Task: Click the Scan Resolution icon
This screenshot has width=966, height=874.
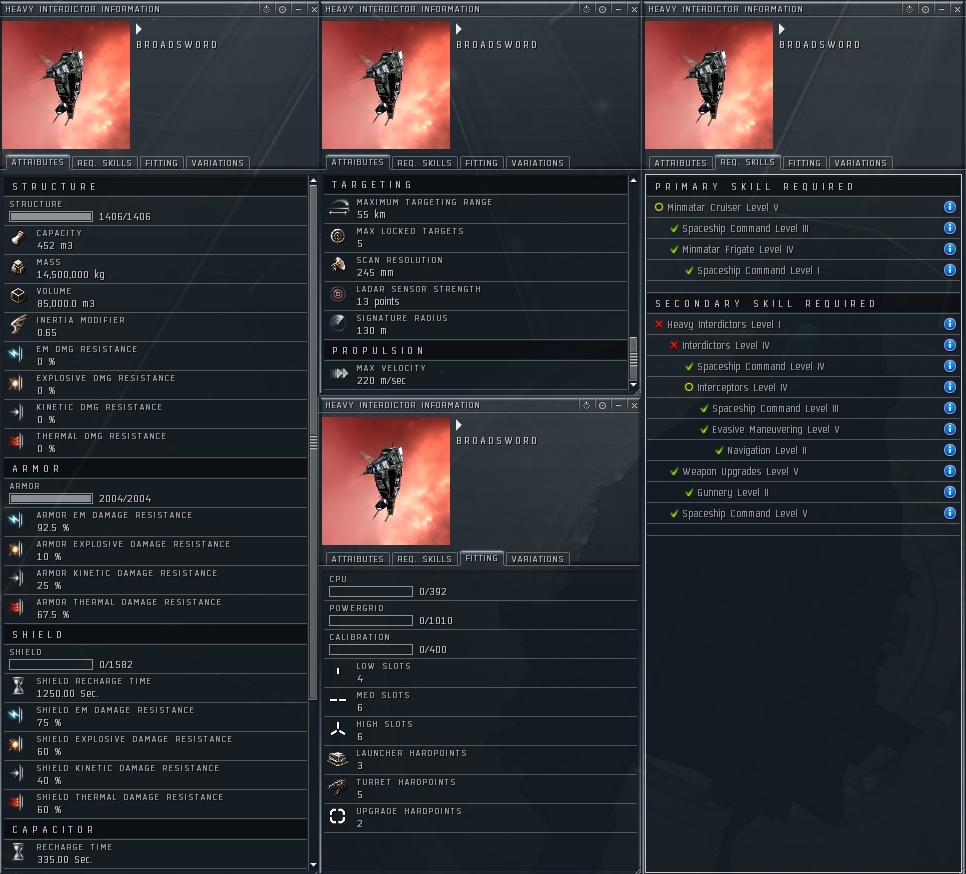Action: tap(338, 265)
